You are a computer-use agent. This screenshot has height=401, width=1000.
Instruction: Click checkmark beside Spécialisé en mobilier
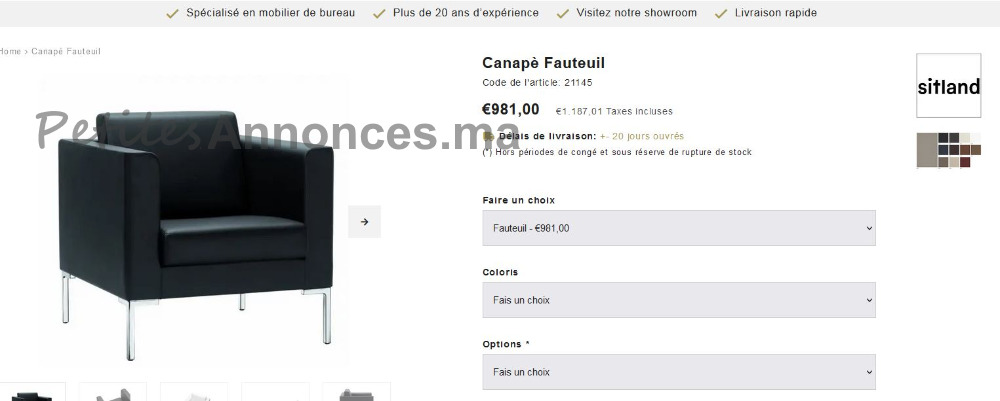[x=172, y=13]
